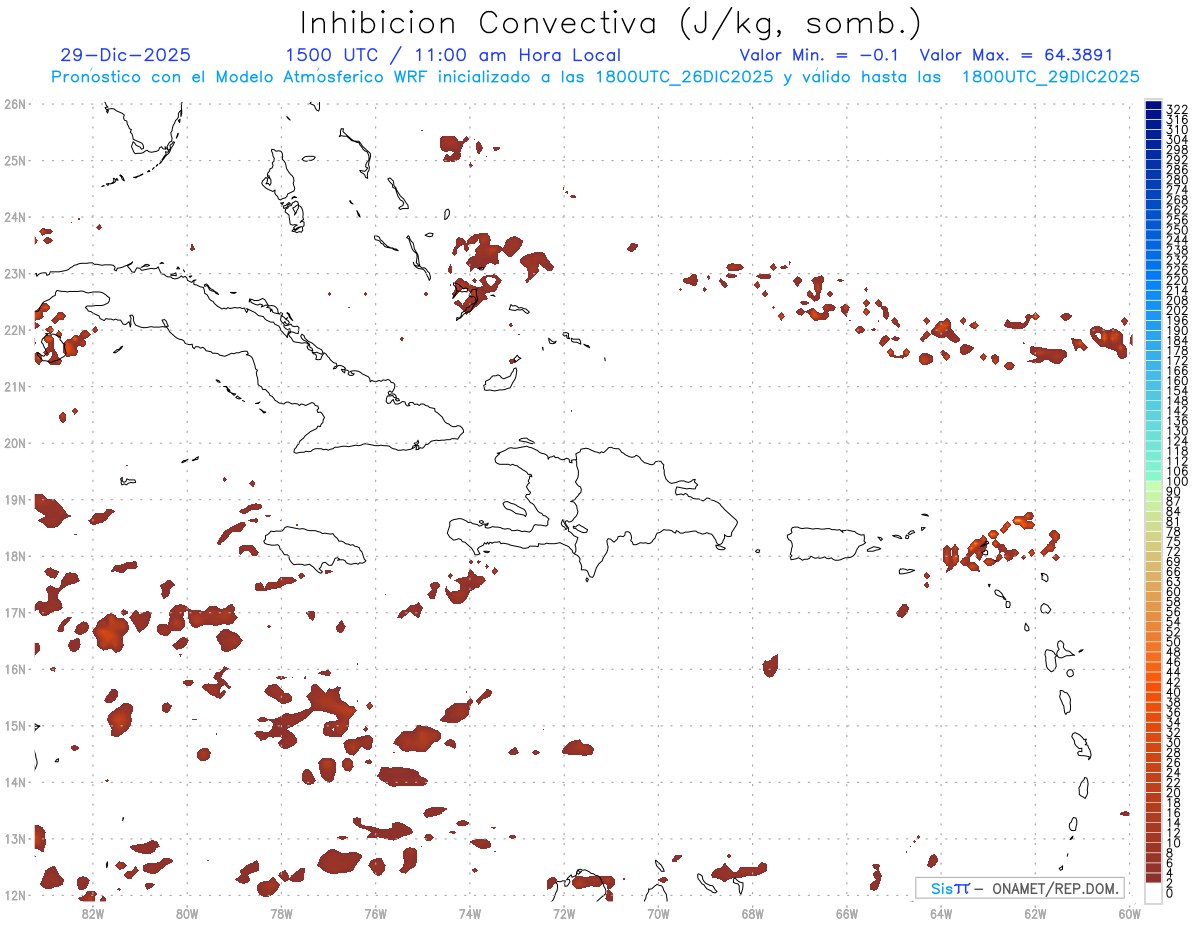Click the 21N latitude axis label
Image resolution: width=1200 pixels, height=927 pixels.
14,386
